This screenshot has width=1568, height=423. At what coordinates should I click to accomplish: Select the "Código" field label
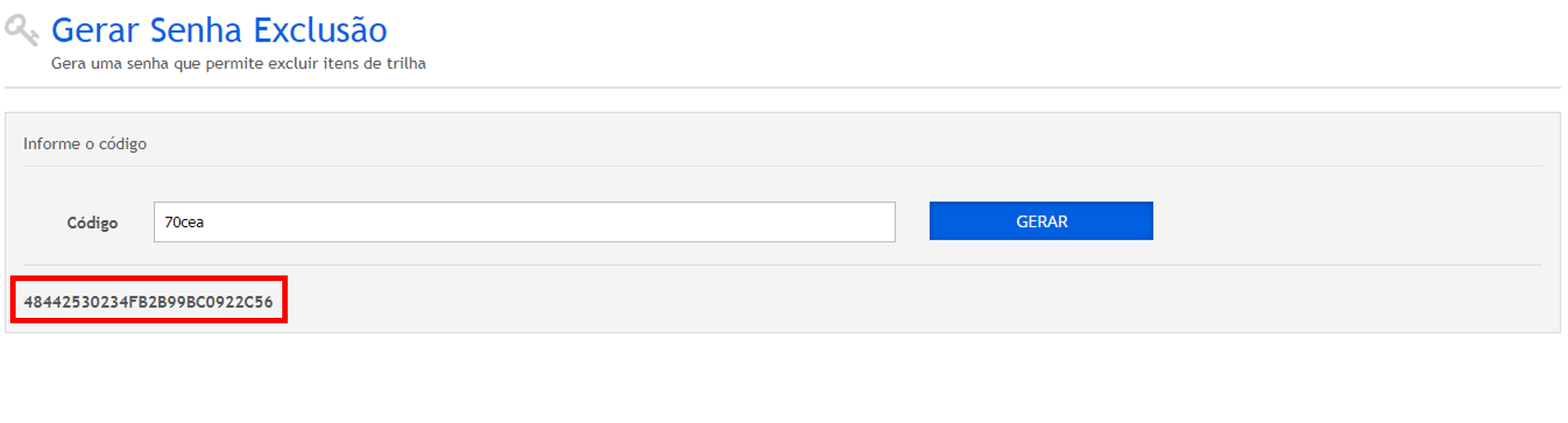[92, 223]
